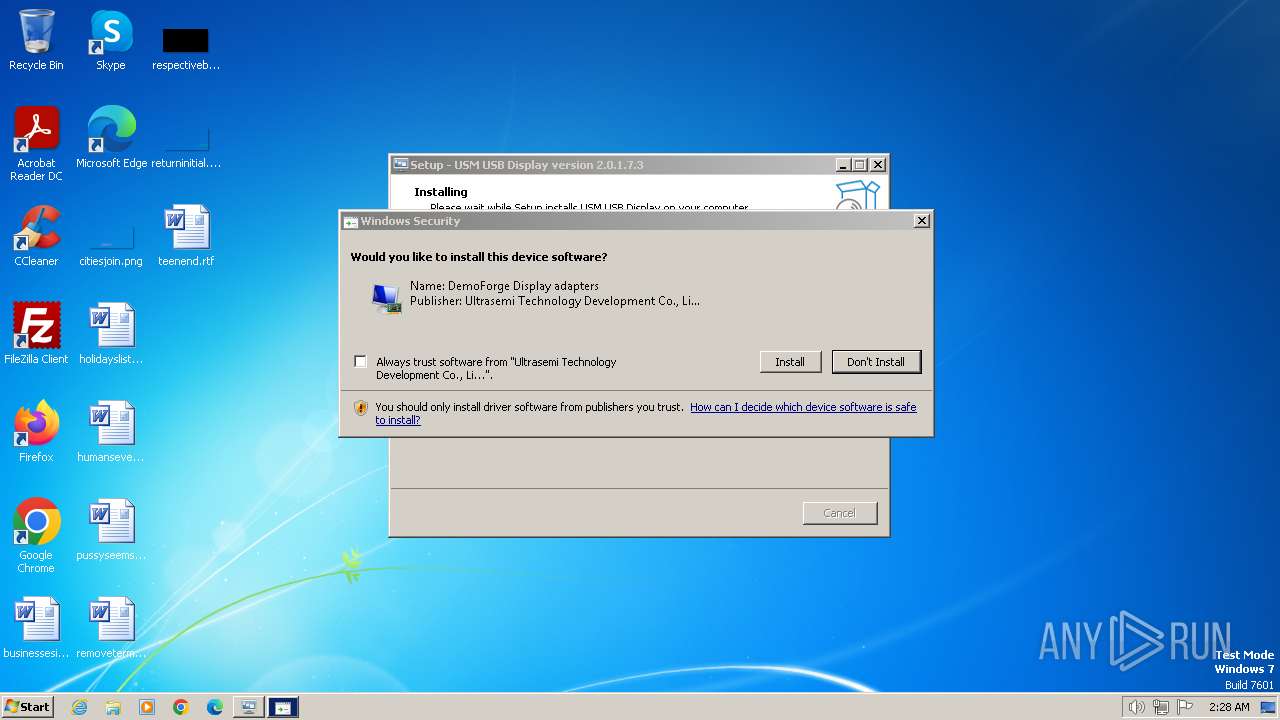1280x720 pixels.
Task: Launch Edge from the taskbar
Action: click(x=215, y=707)
